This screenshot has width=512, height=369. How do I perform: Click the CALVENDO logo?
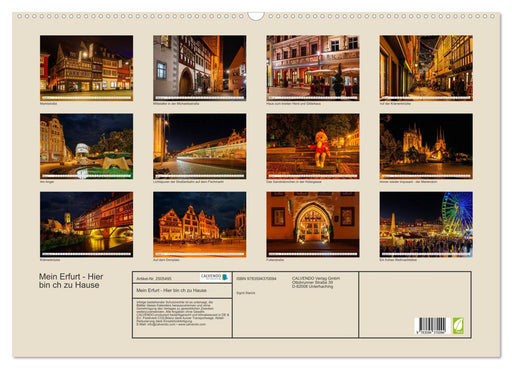215,277
